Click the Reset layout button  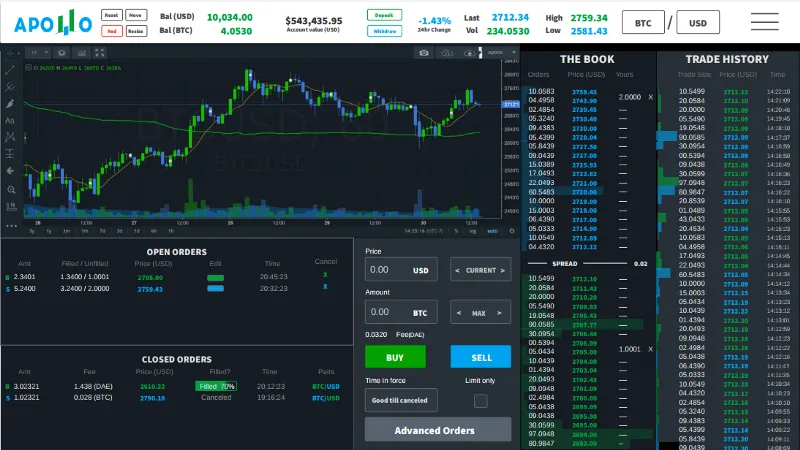pyautogui.click(x=112, y=15)
